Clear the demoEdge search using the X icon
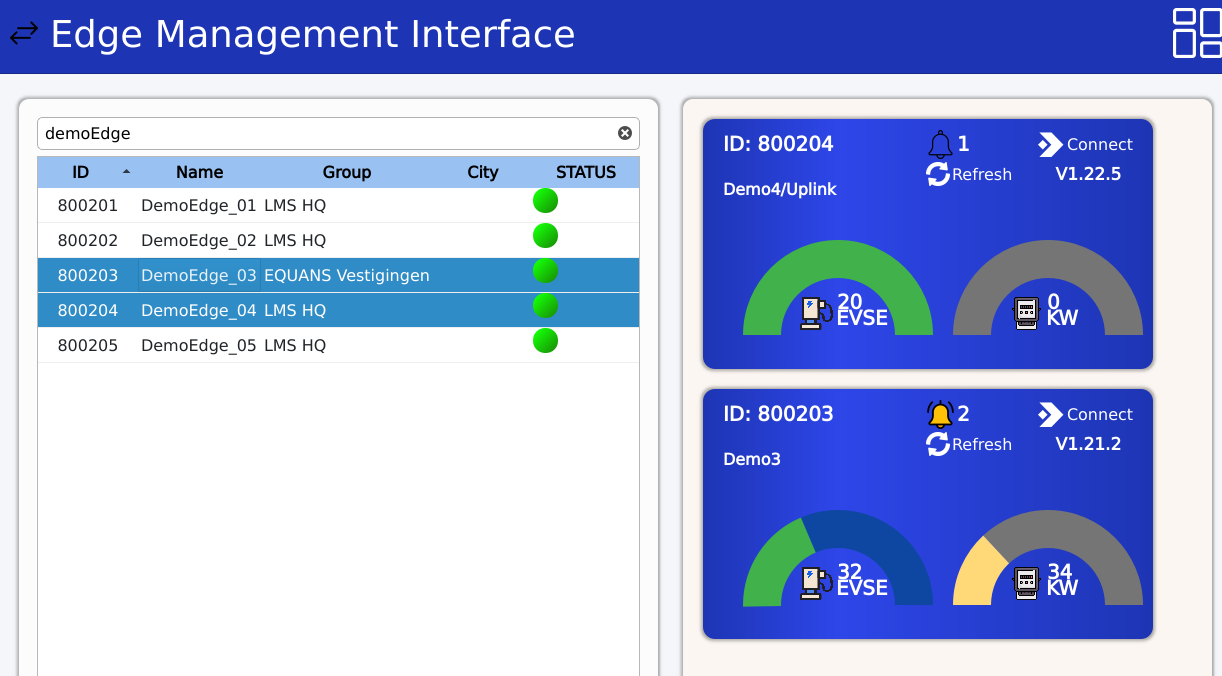This screenshot has height=676, width=1222. point(625,133)
